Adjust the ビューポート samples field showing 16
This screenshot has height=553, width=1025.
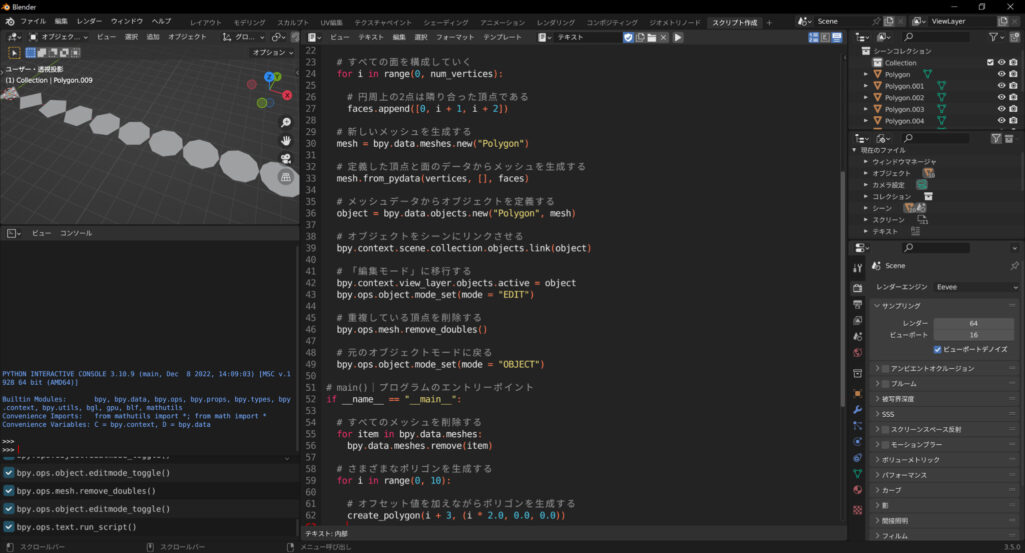pos(973,335)
